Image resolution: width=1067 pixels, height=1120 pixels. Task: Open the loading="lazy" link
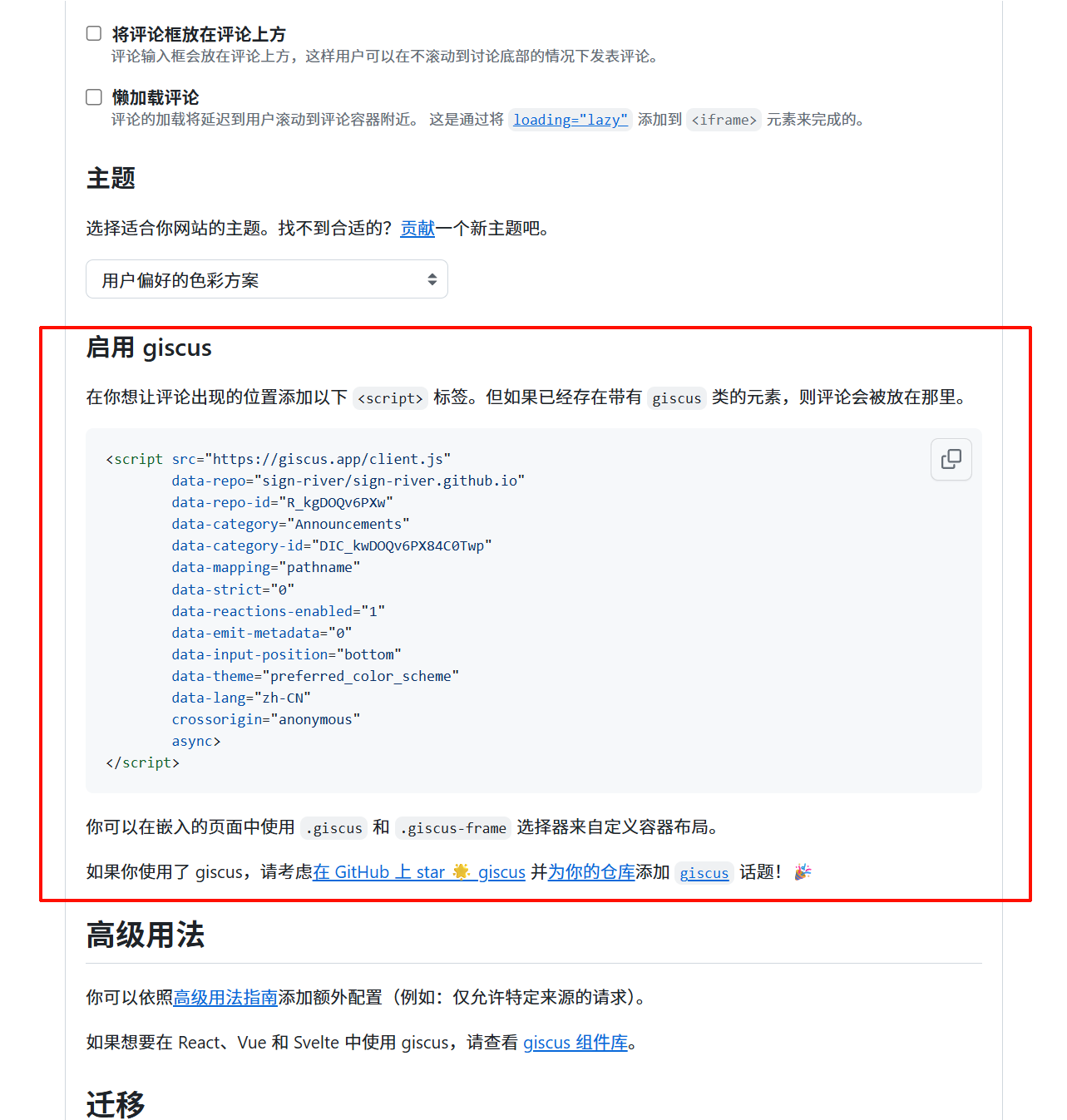click(571, 120)
